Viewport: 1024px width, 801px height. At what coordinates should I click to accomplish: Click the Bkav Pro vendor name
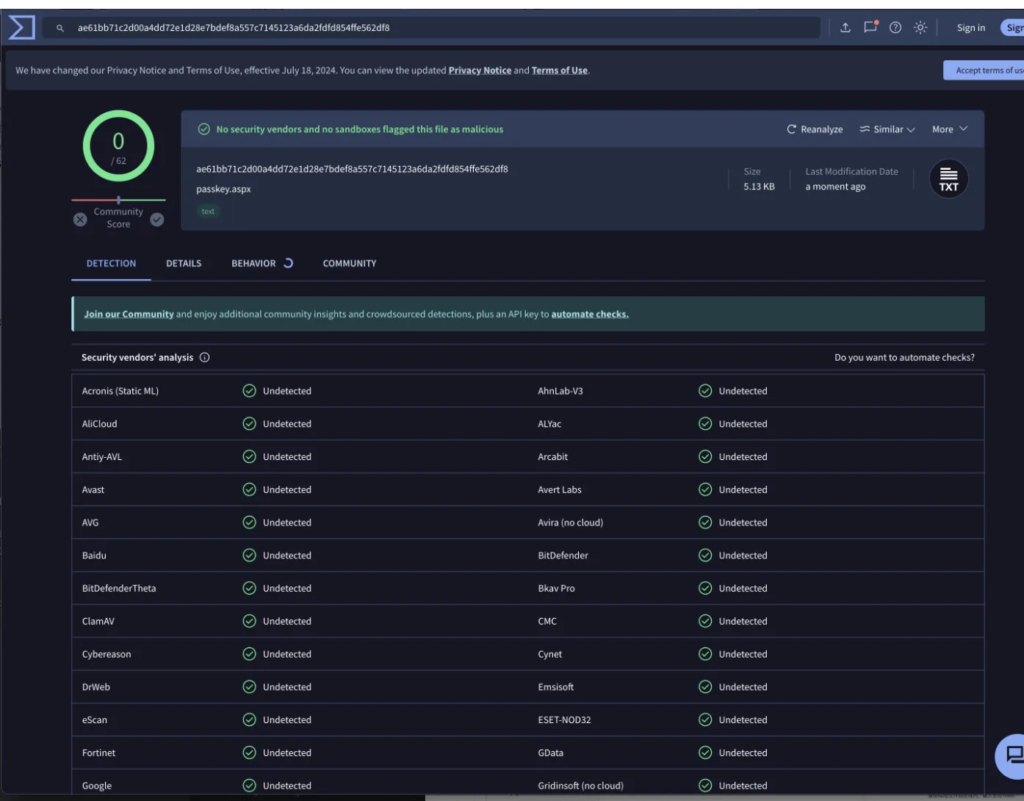pyautogui.click(x=556, y=588)
